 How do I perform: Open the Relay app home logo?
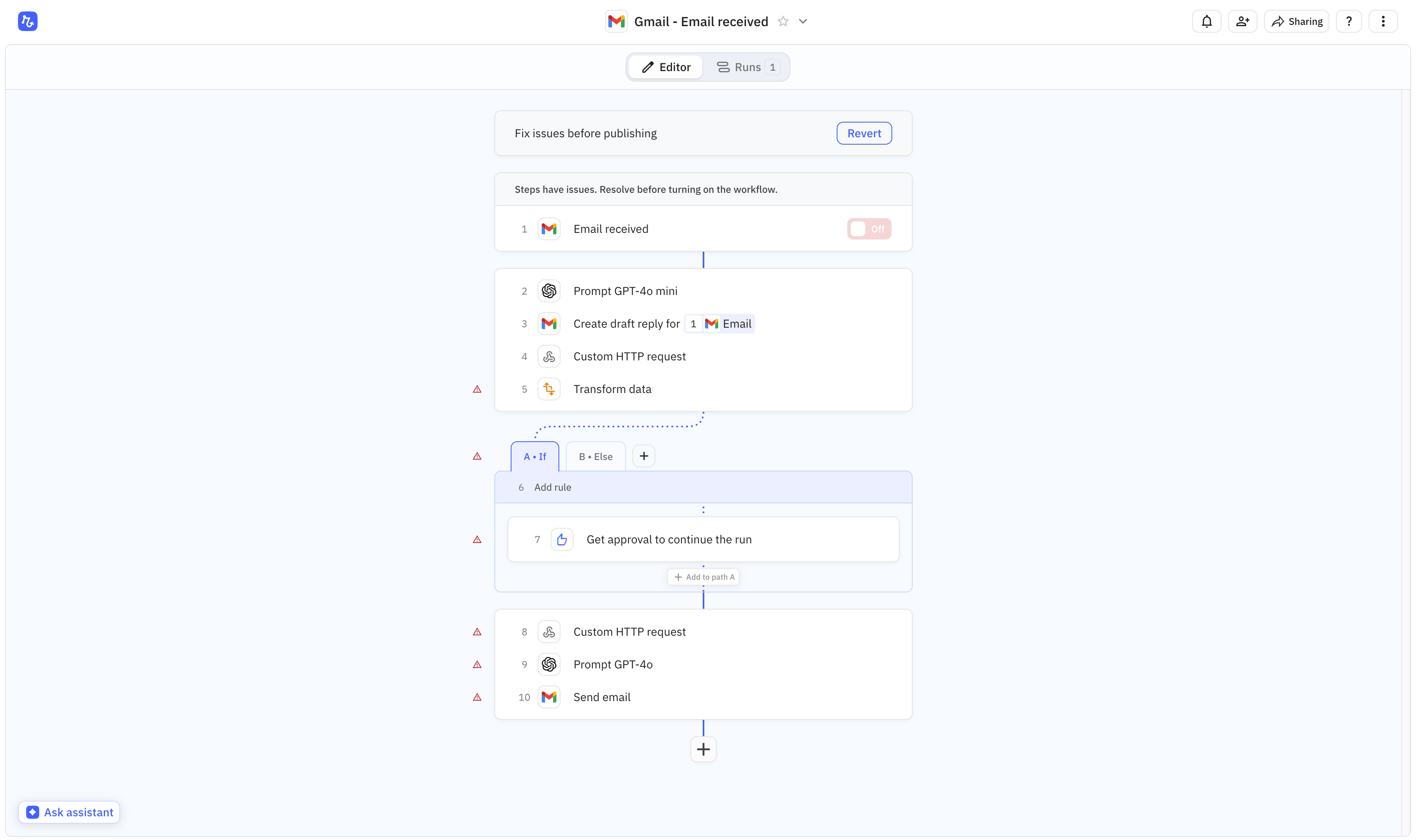(27, 22)
